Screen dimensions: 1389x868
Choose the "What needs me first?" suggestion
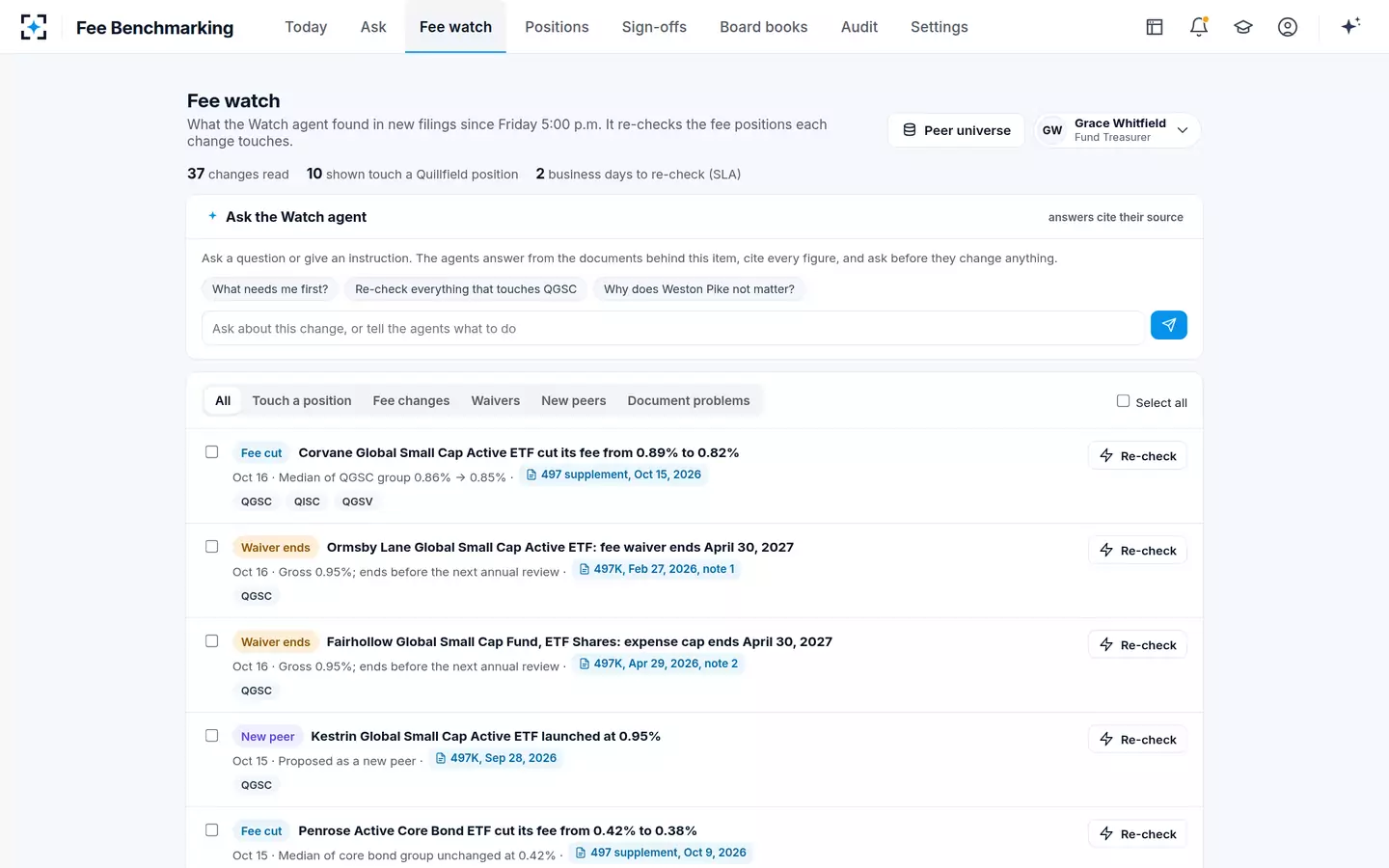[270, 289]
